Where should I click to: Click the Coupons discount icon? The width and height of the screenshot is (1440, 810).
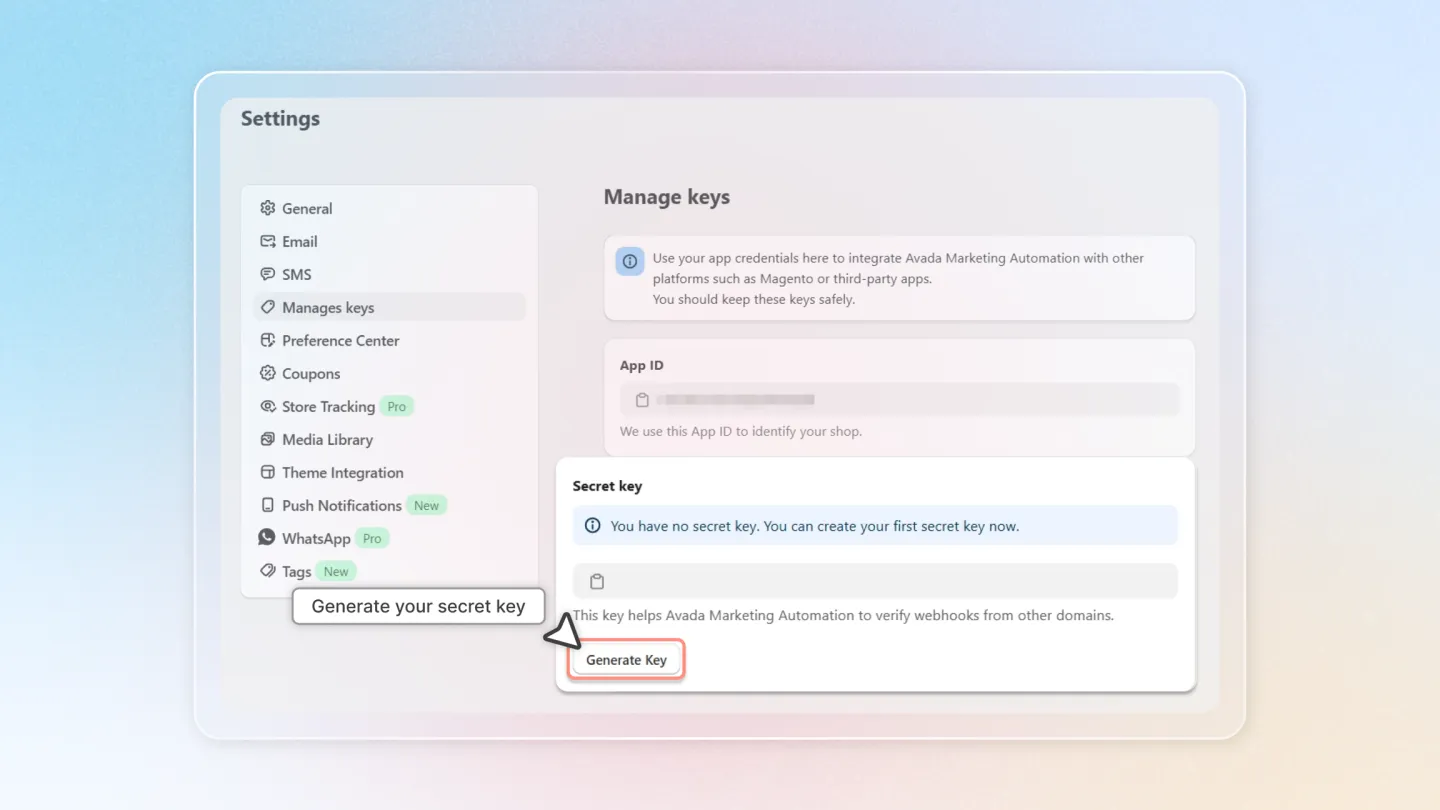pos(267,373)
